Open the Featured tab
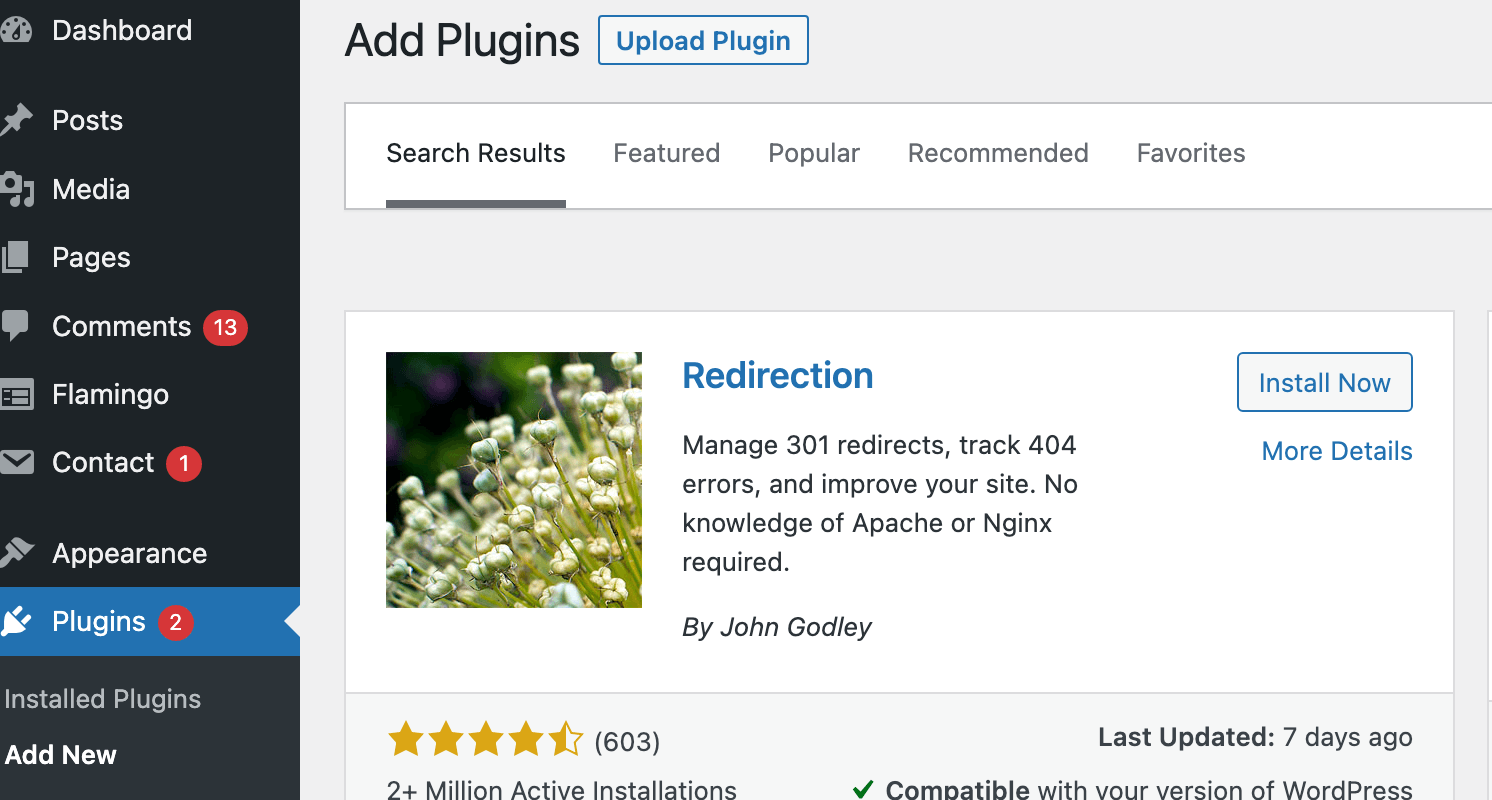Image resolution: width=1492 pixels, height=800 pixels. 666,153
